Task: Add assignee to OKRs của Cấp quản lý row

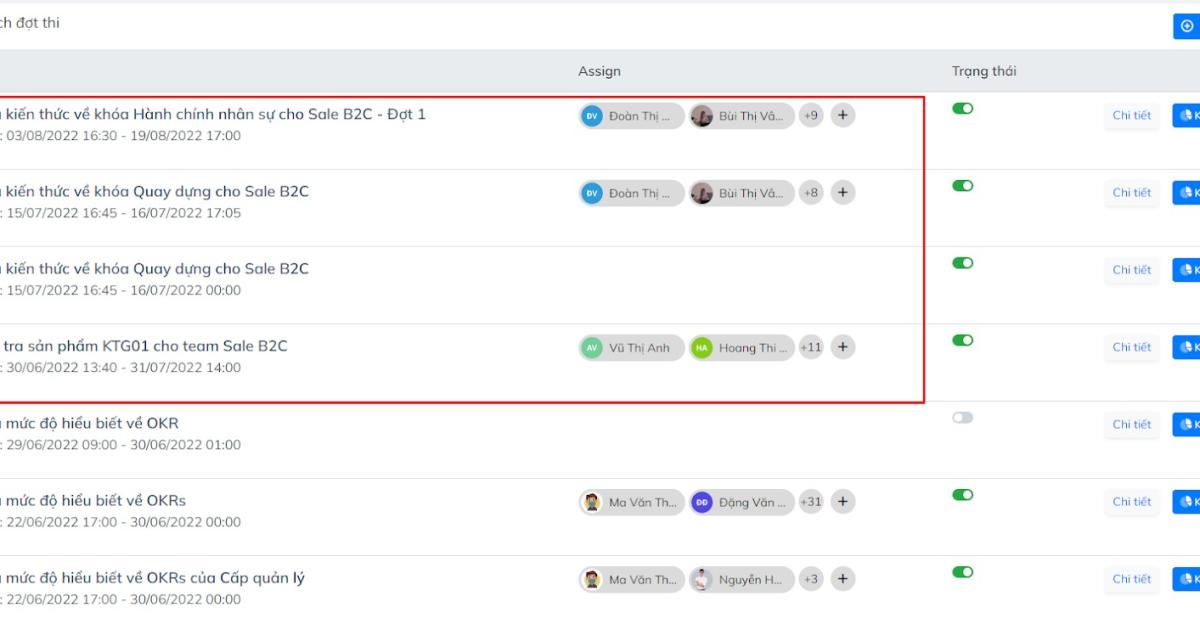Action: pyautogui.click(x=843, y=579)
